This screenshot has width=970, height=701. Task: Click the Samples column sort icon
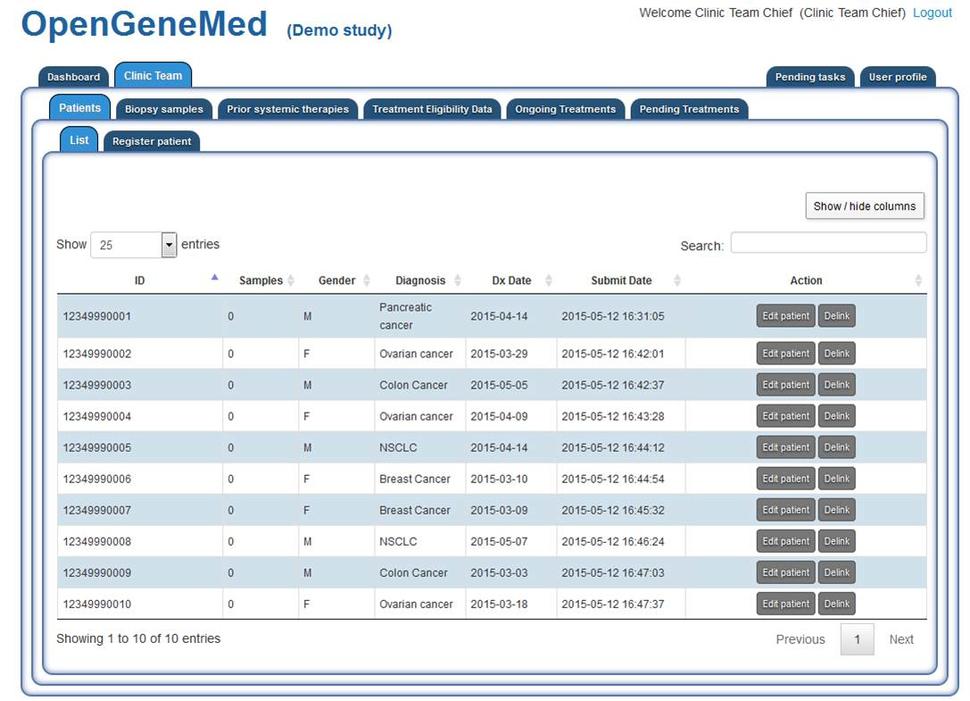pyautogui.click(x=291, y=281)
